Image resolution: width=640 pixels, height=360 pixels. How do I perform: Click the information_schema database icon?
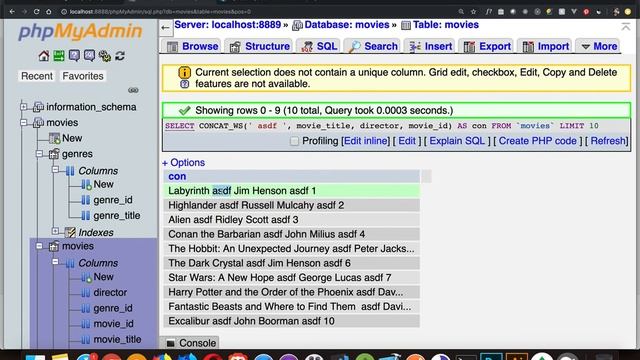click(x=38, y=107)
